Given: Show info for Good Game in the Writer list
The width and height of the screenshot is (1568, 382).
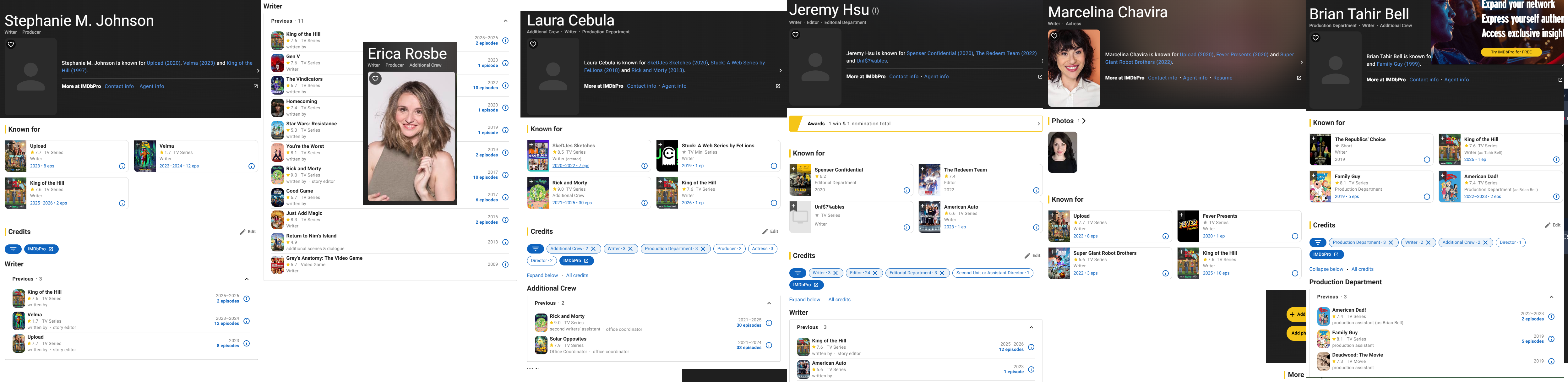Looking at the screenshot, I should [x=505, y=197].
